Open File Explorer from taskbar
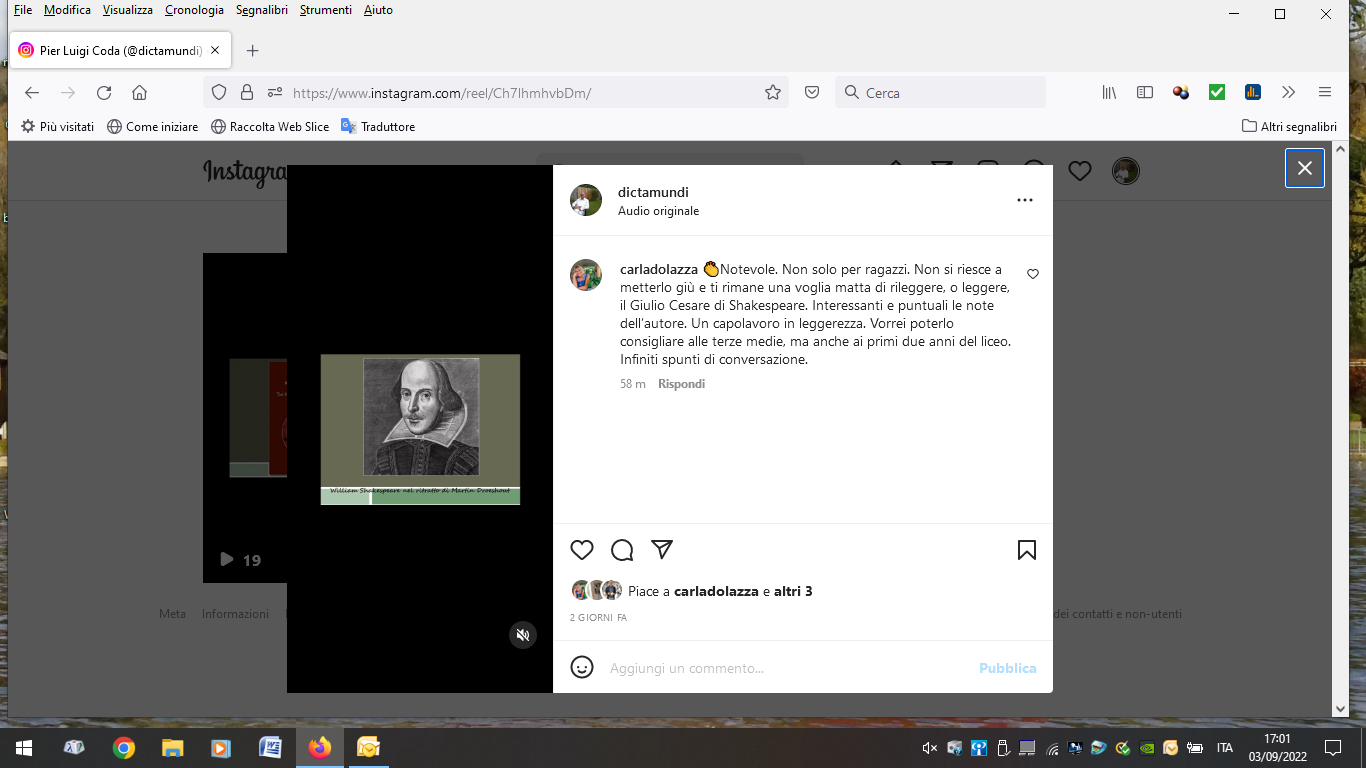The width and height of the screenshot is (1366, 768). 173,747
